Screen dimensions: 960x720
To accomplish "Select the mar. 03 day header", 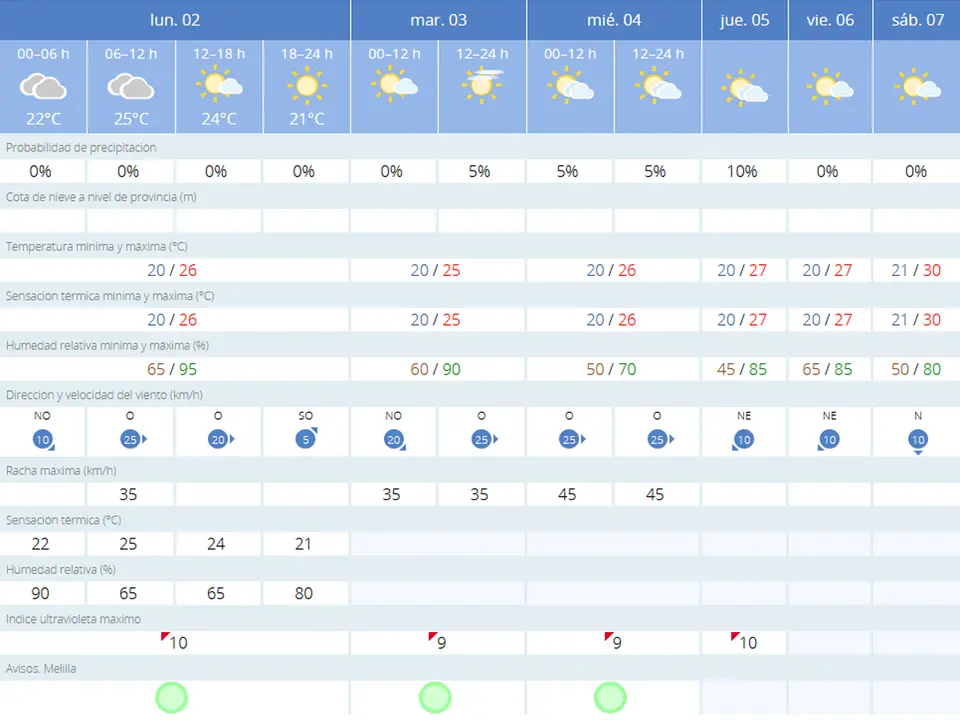I will (x=438, y=20).
